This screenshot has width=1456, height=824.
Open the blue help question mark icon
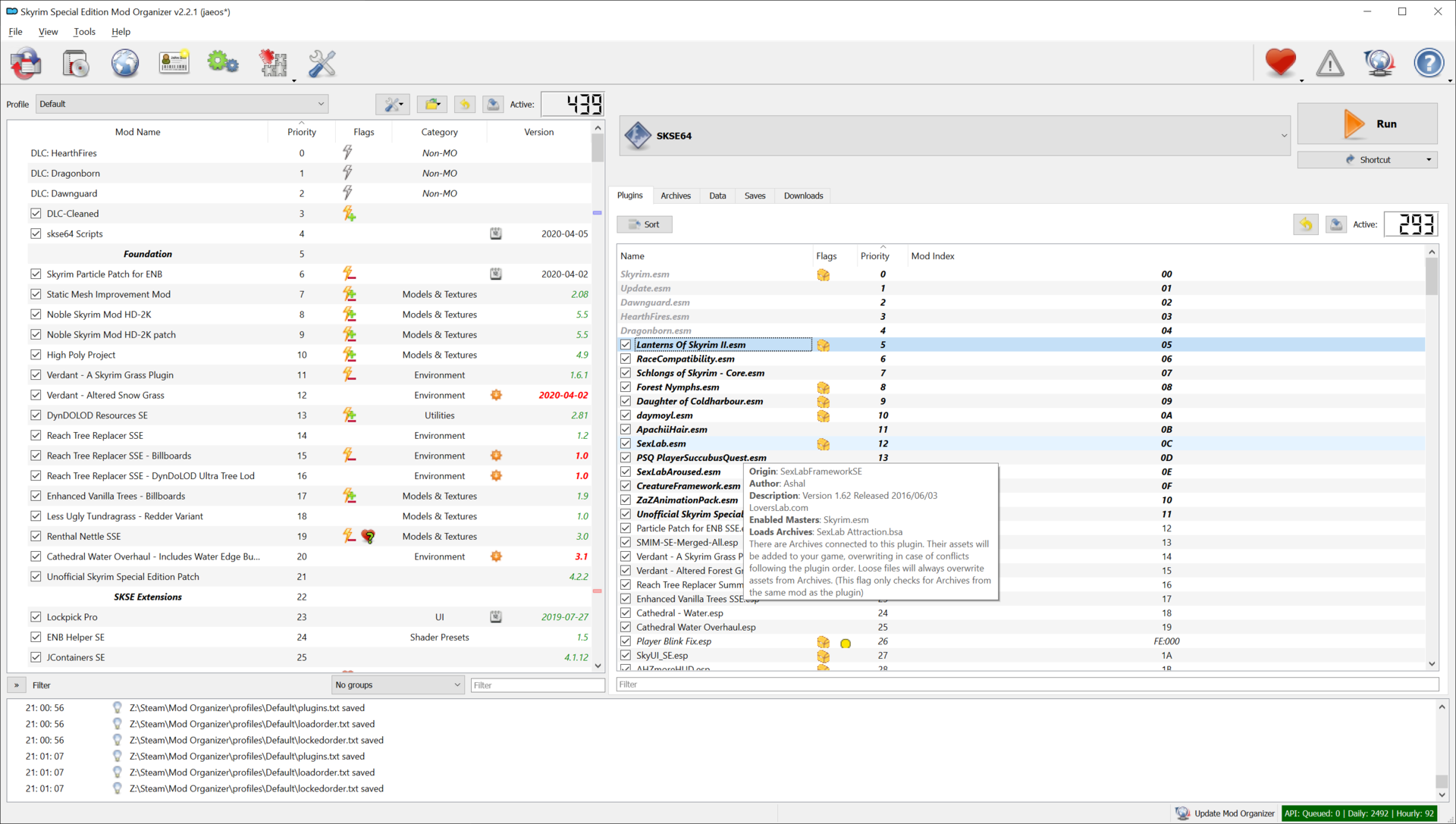tap(1429, 63)
